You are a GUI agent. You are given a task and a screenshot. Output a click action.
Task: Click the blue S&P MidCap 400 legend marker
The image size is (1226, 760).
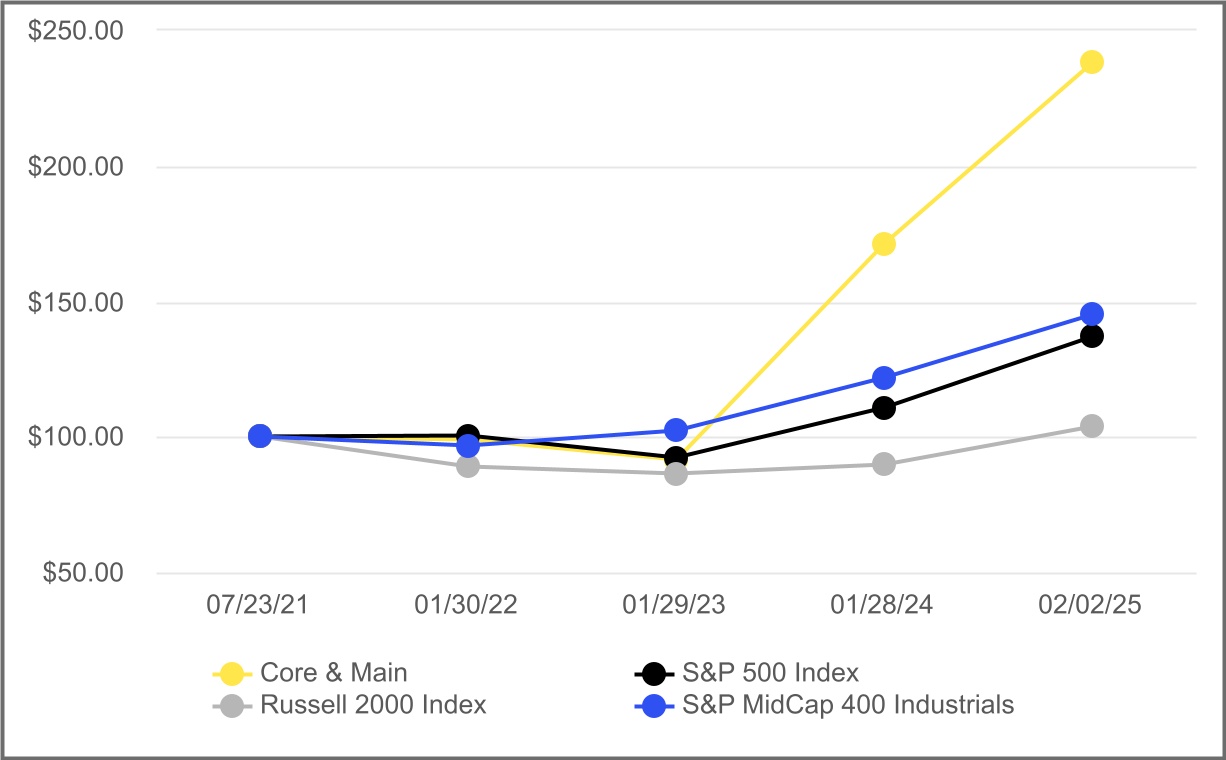point(654,705)
